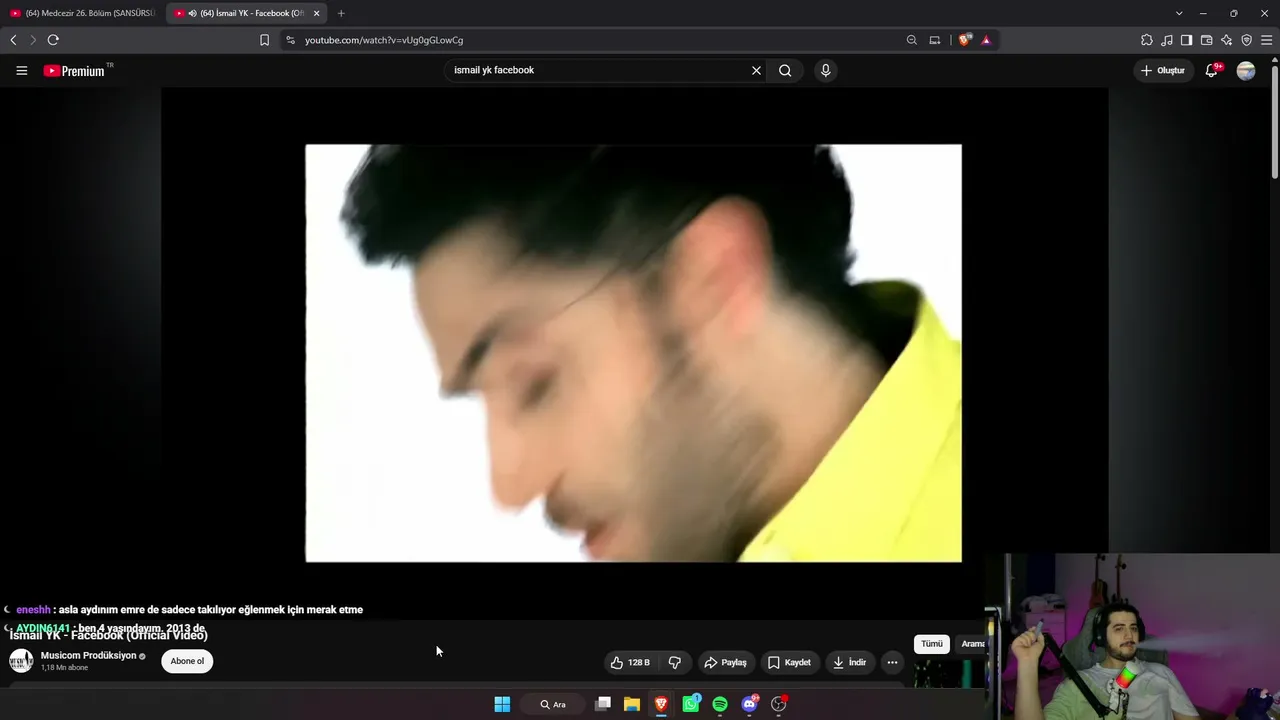Open Task View on the taskbar

603,704
